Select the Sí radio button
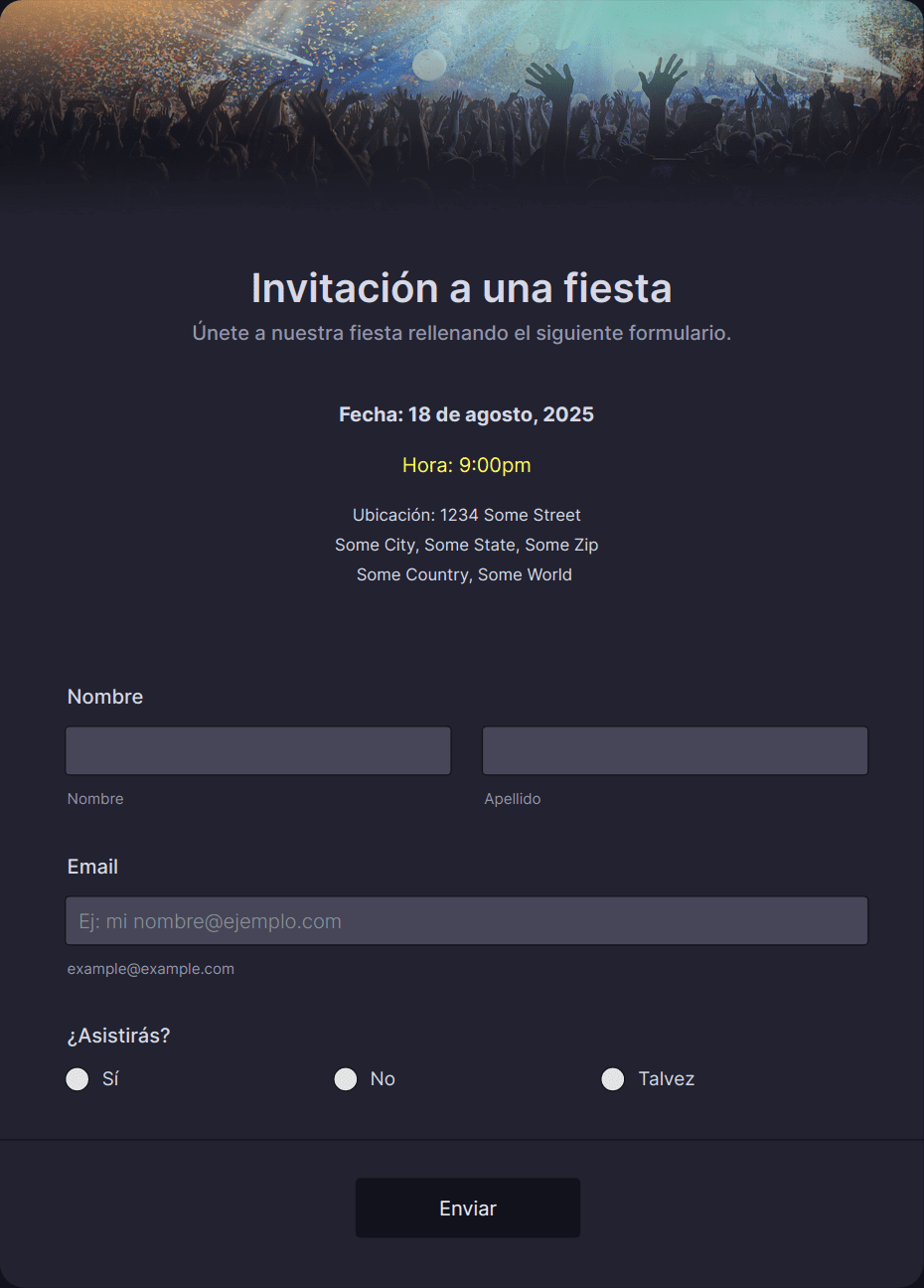This screenshot has height=1288, width=924. (77, 1079)
